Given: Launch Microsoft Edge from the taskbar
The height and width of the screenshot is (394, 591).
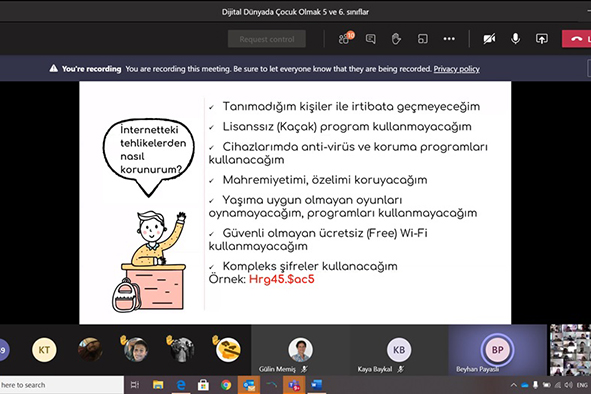Looking at the screenshot, I should click(181, 385).
